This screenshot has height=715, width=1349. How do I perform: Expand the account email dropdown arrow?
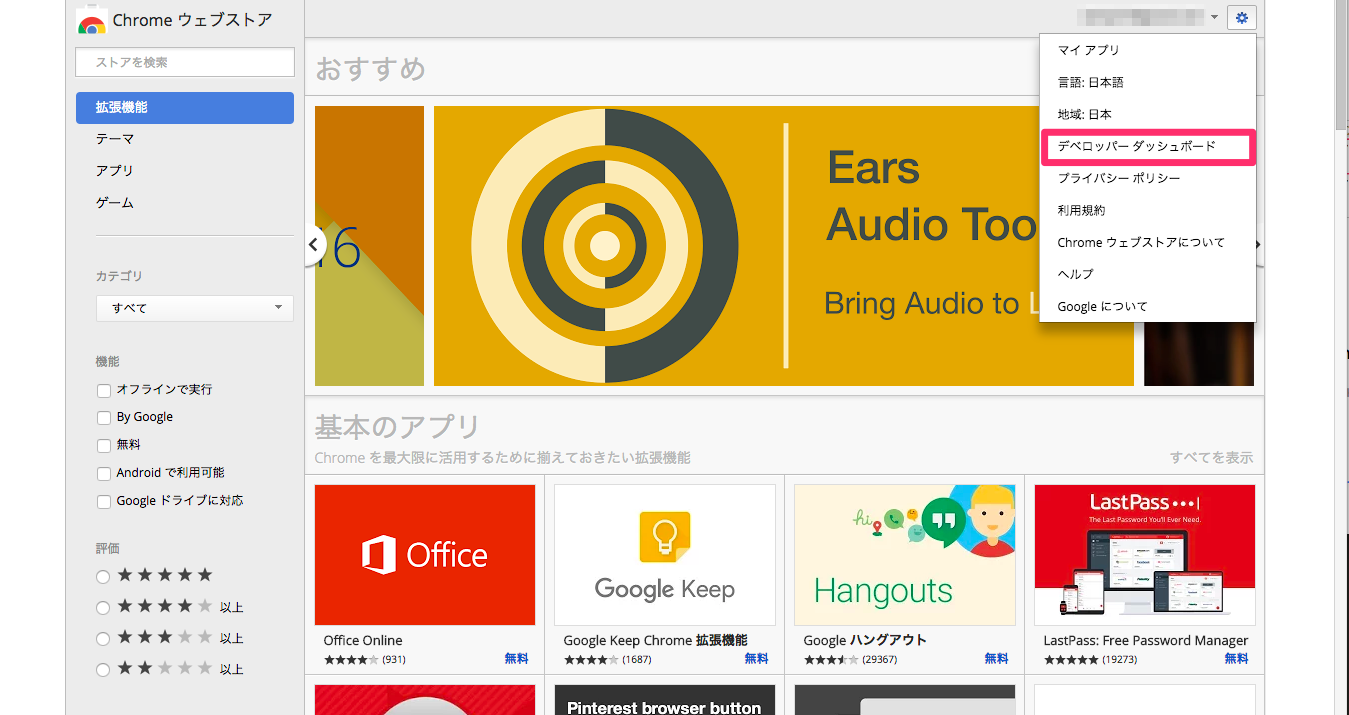[x=1214, y=17]
